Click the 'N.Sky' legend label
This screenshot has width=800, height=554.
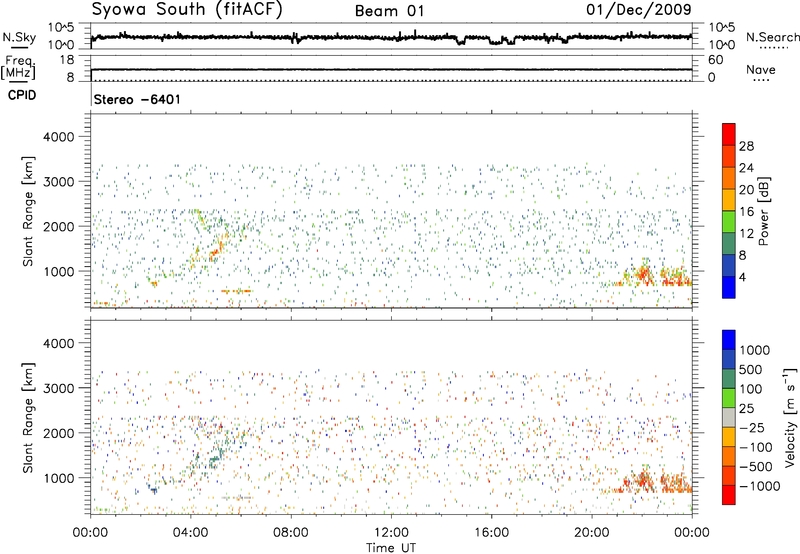coord(19,37)
